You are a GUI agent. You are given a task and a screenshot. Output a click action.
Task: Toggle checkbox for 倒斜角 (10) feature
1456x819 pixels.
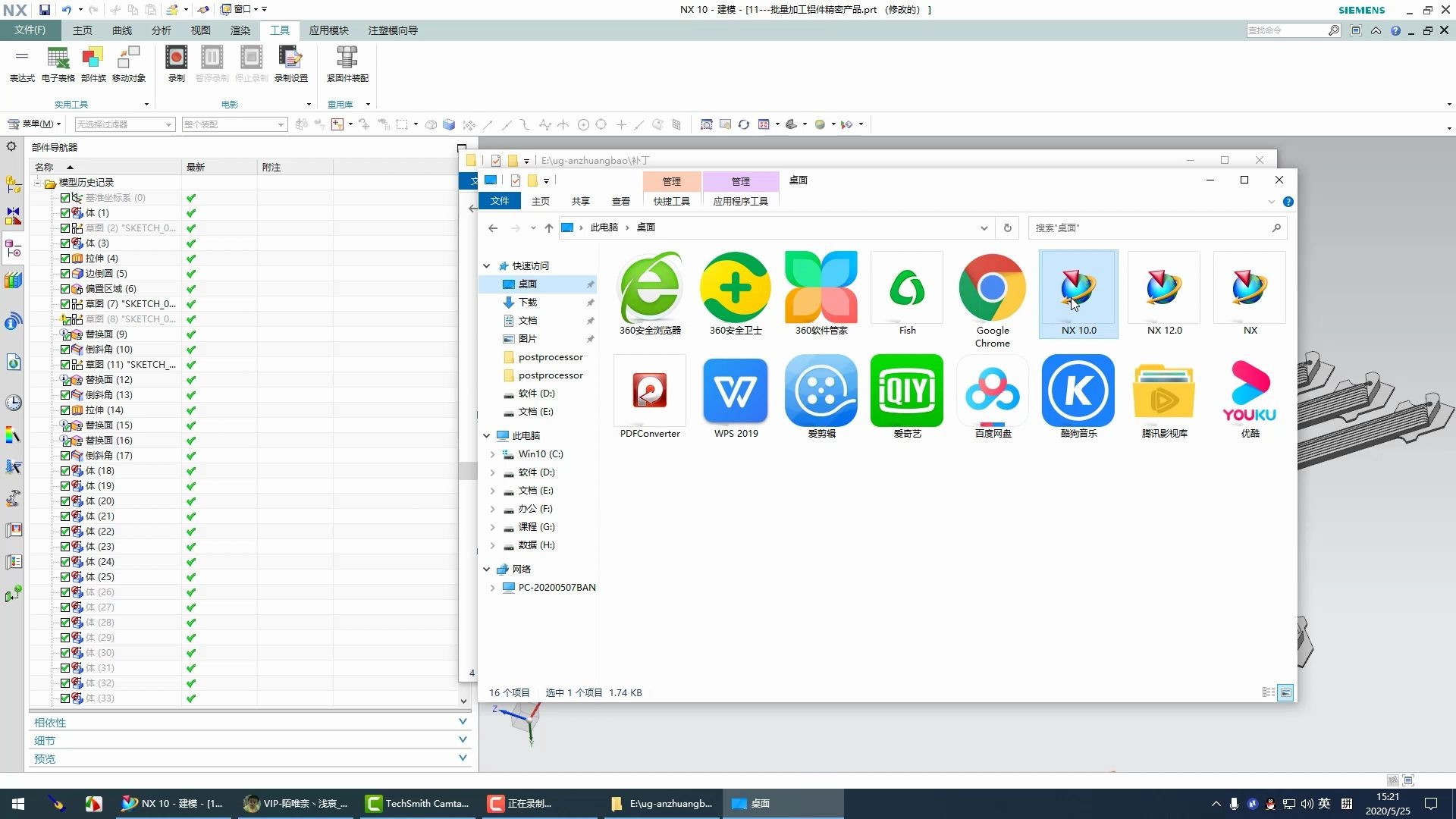65,350
